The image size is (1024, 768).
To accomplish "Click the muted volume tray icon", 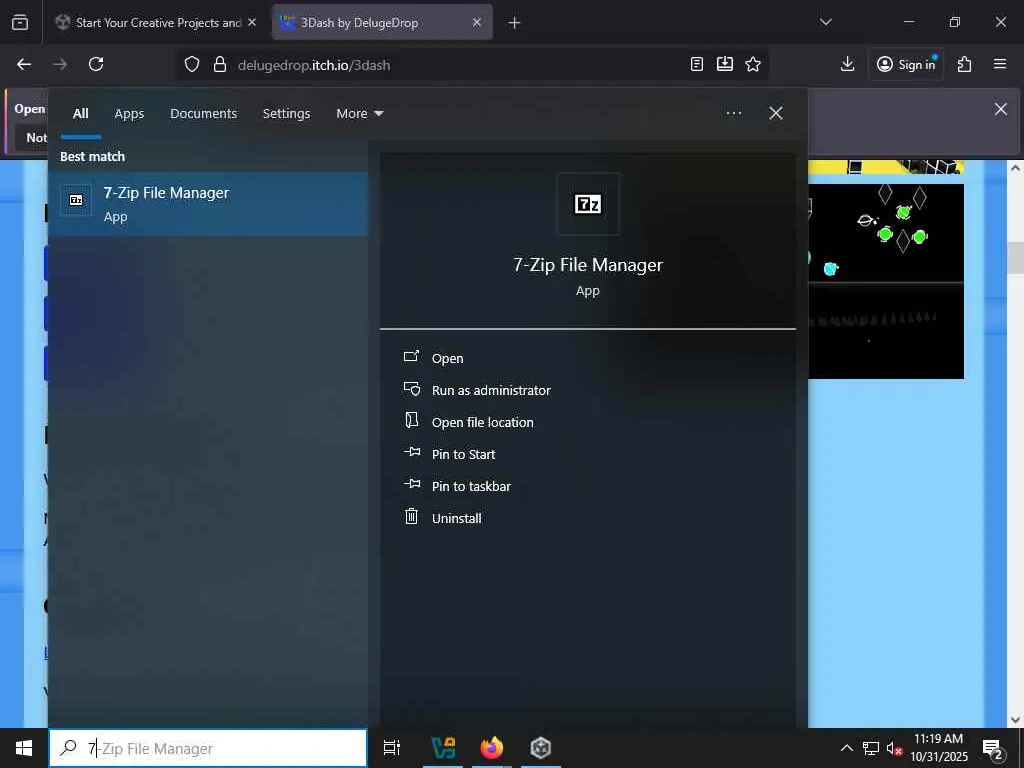I will (894, 748).
